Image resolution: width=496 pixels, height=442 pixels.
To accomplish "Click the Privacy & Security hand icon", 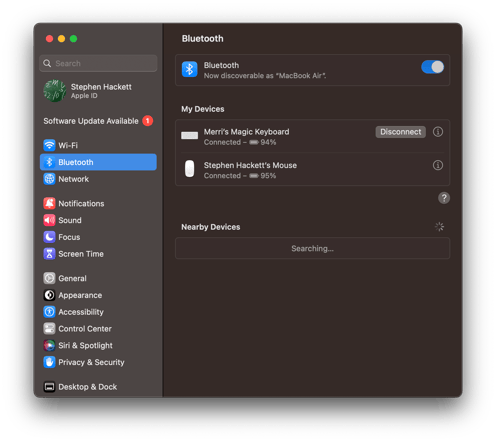I will tap(49, 362).
